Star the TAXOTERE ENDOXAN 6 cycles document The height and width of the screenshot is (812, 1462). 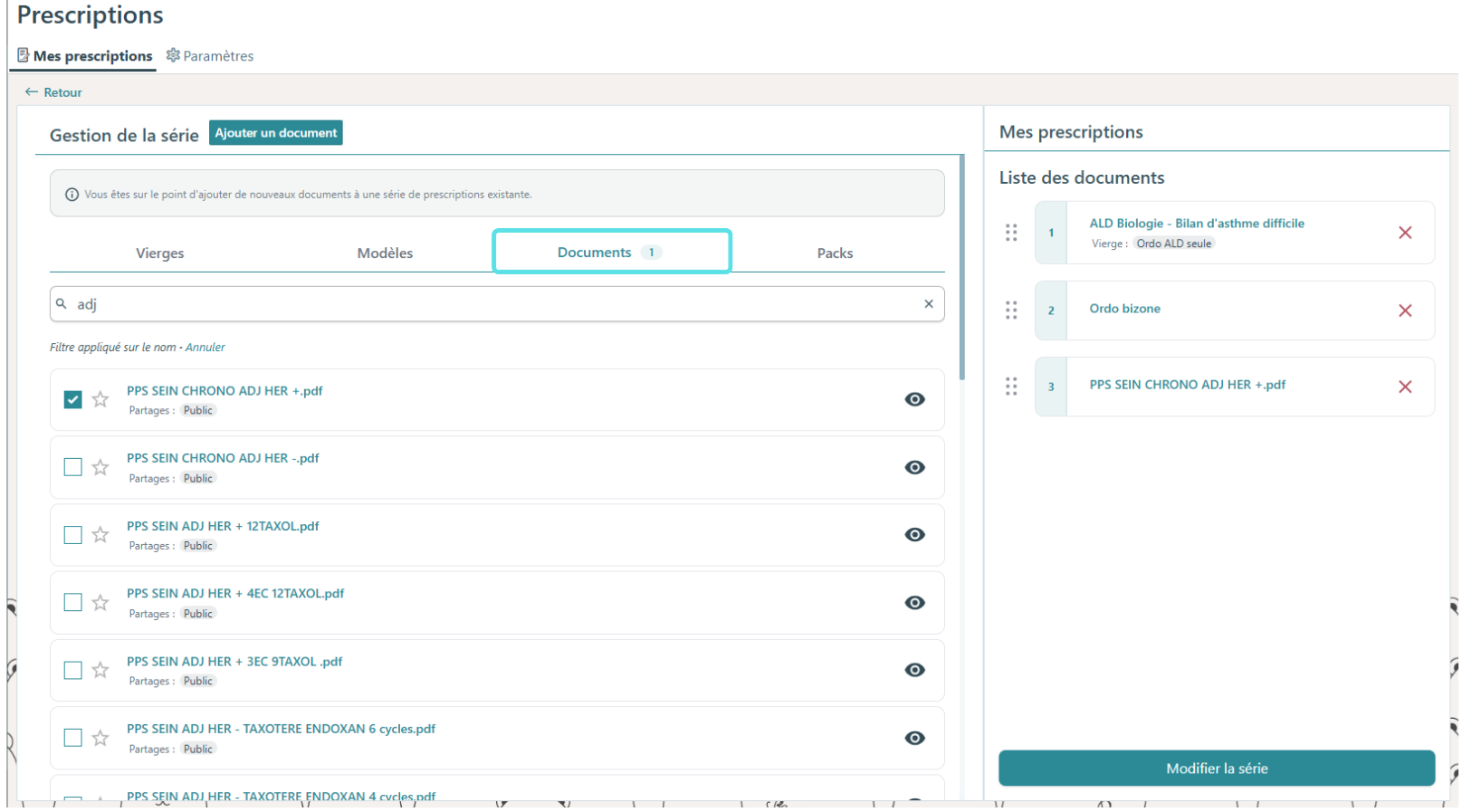(100, 738)
